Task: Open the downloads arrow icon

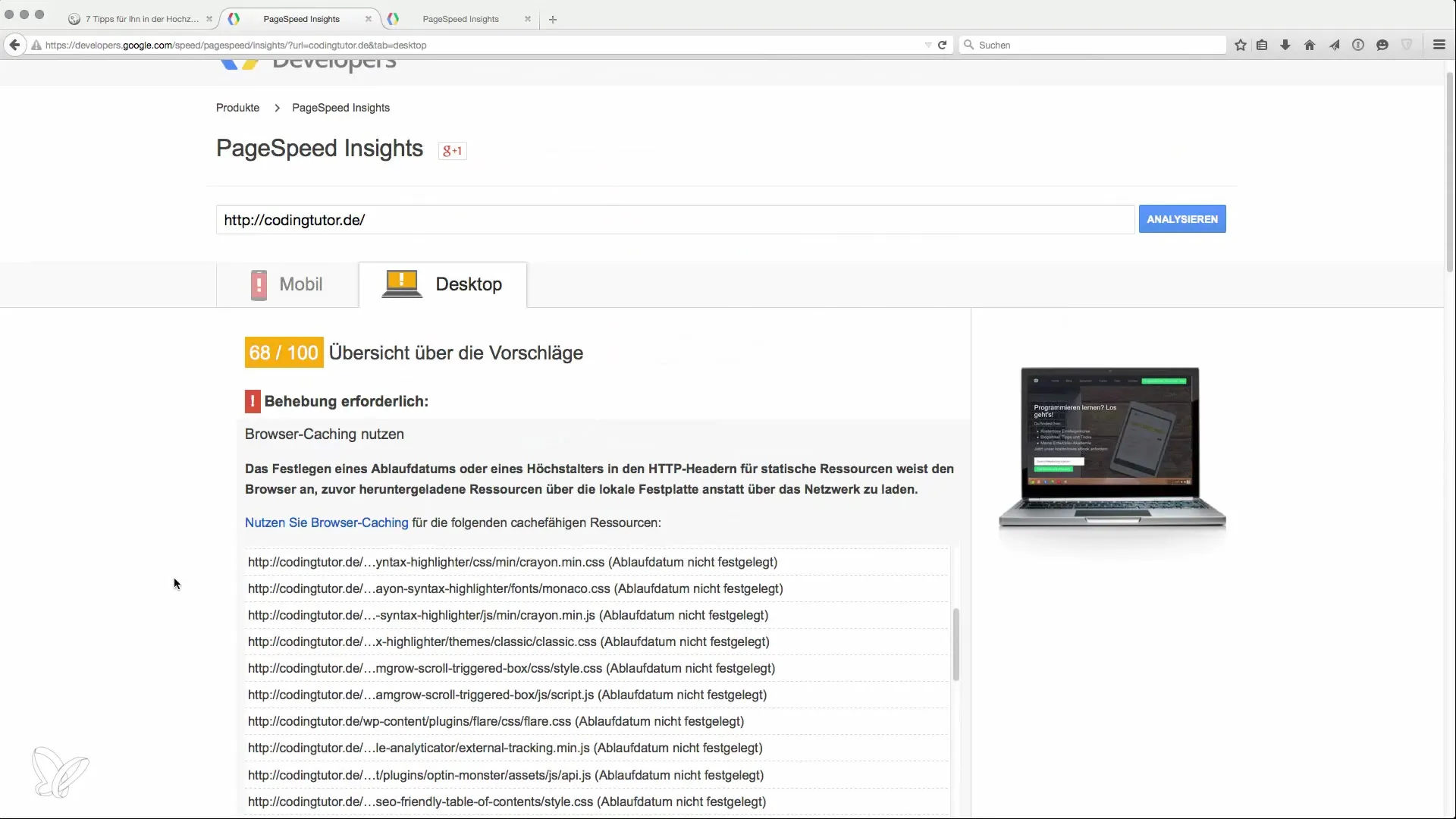Action: point(1285,45)
